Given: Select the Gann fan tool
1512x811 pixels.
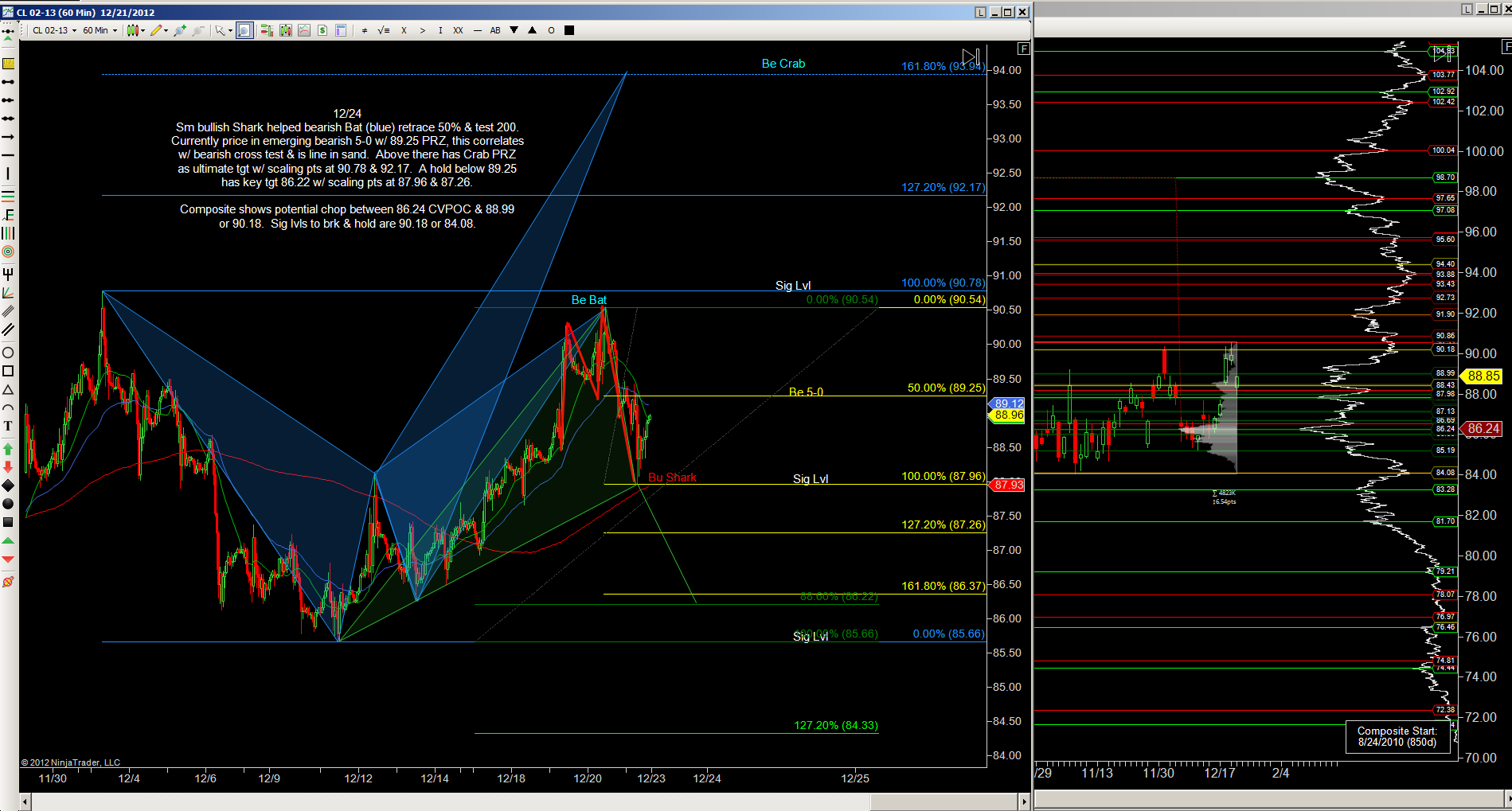Looking at the screenshot, I should tap(8, 293).
